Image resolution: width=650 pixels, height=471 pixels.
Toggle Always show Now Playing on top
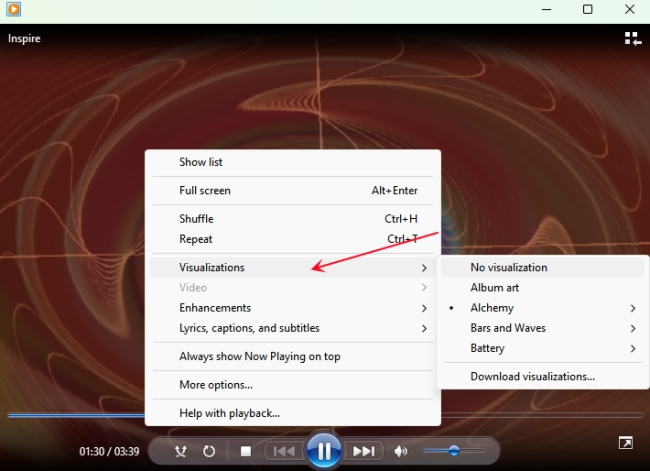[293, 357]
